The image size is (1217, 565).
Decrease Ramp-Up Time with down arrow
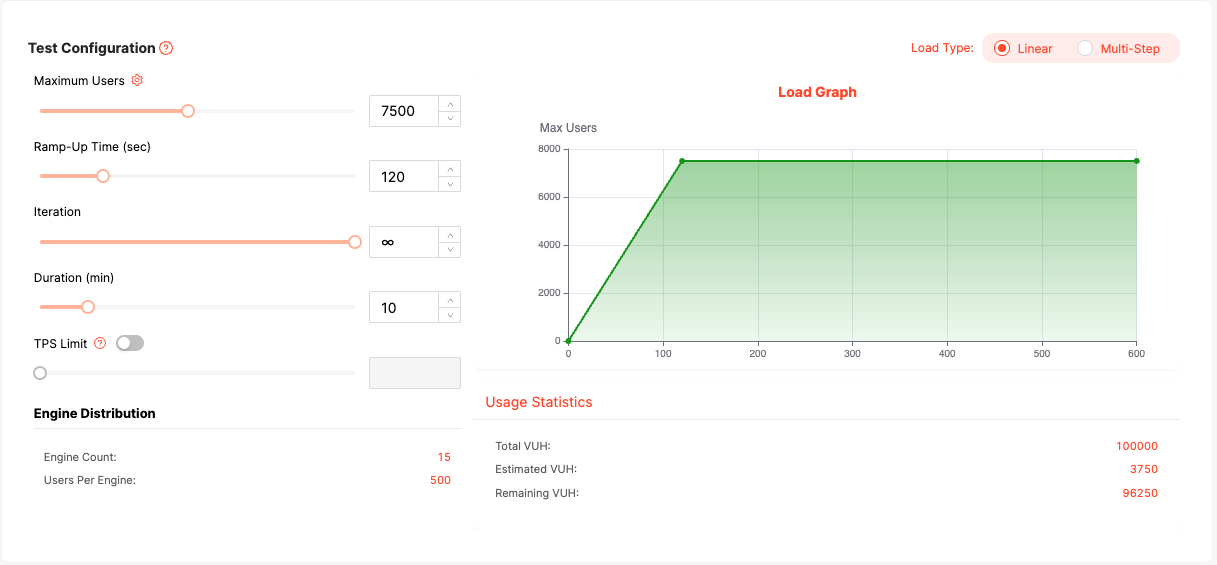450,183
